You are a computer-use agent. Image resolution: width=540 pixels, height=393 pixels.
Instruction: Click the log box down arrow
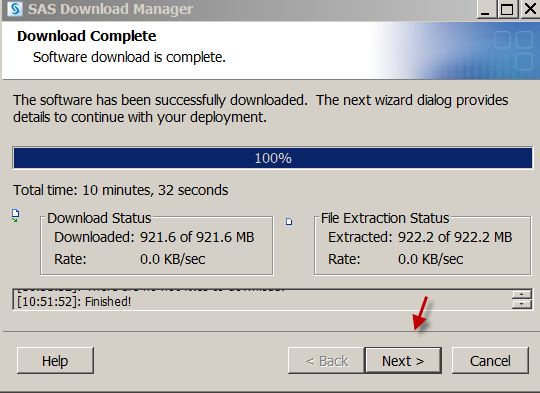point(521,304)
